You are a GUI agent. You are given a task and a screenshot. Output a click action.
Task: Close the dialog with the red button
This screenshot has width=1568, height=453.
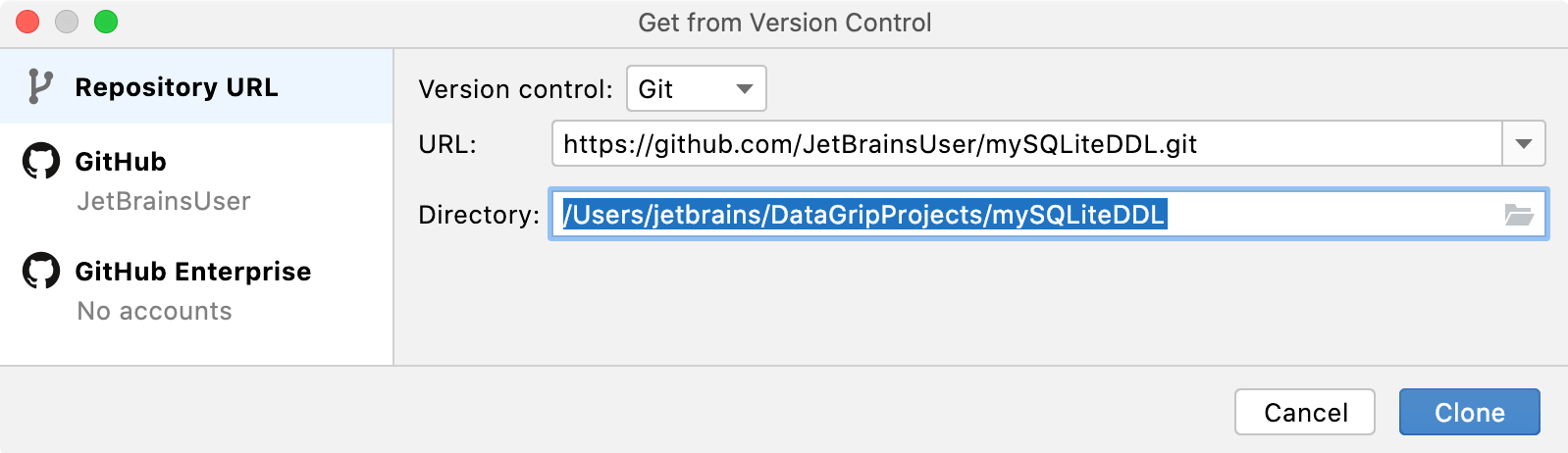click(27, 22)
